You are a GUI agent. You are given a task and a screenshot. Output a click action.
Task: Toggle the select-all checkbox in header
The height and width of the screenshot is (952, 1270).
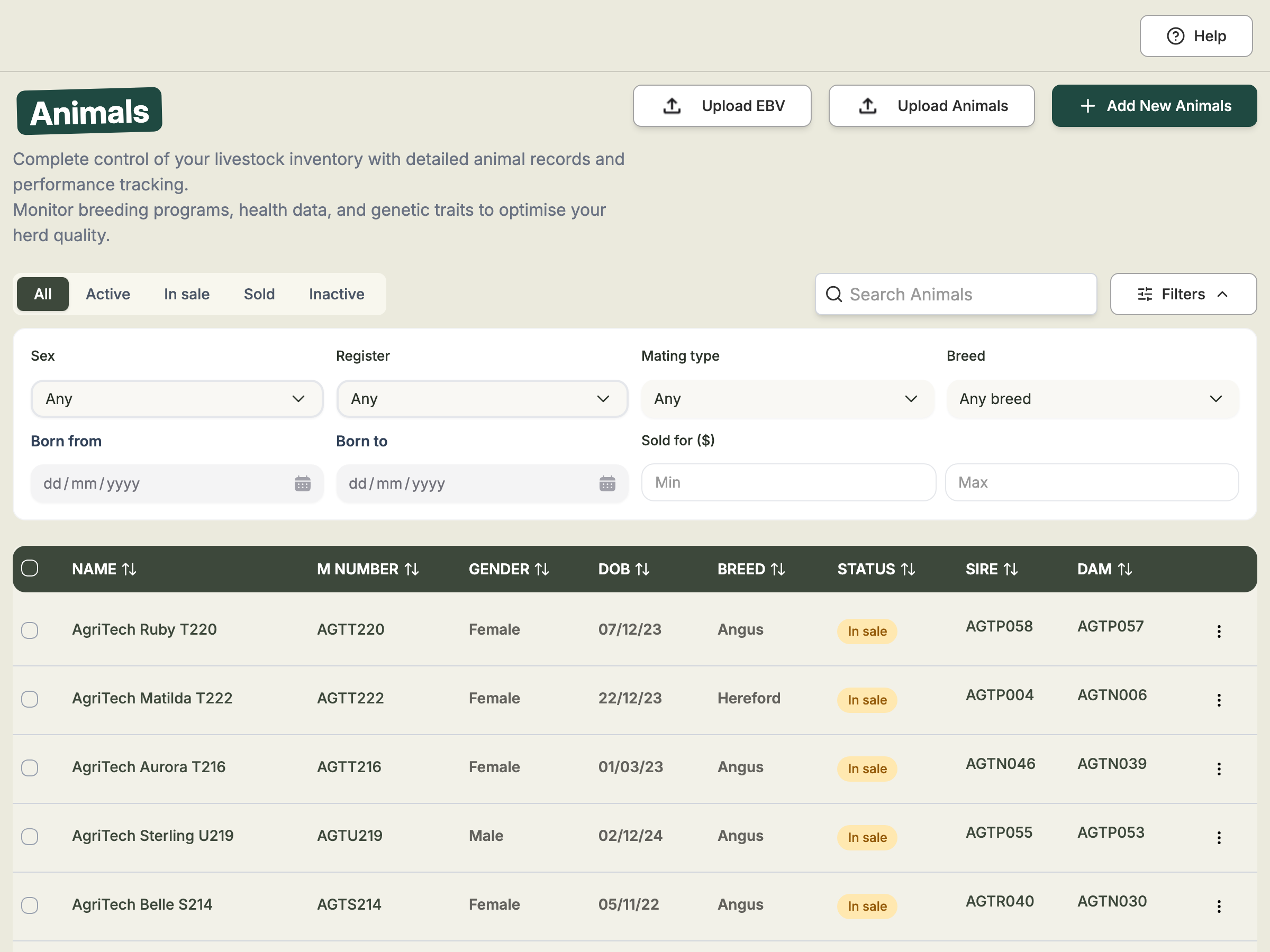point(30,568)
